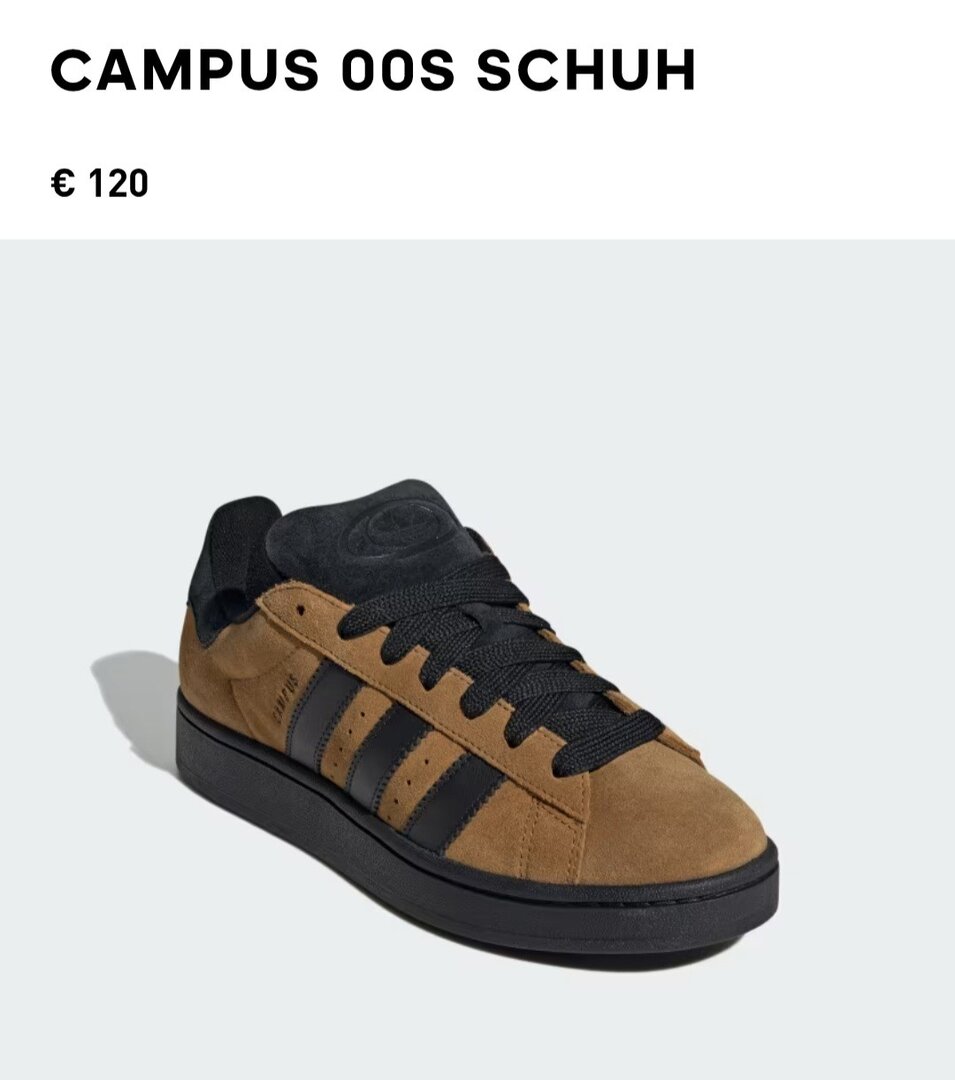Click the word SCHUH in the heading

tap(587, 70)
